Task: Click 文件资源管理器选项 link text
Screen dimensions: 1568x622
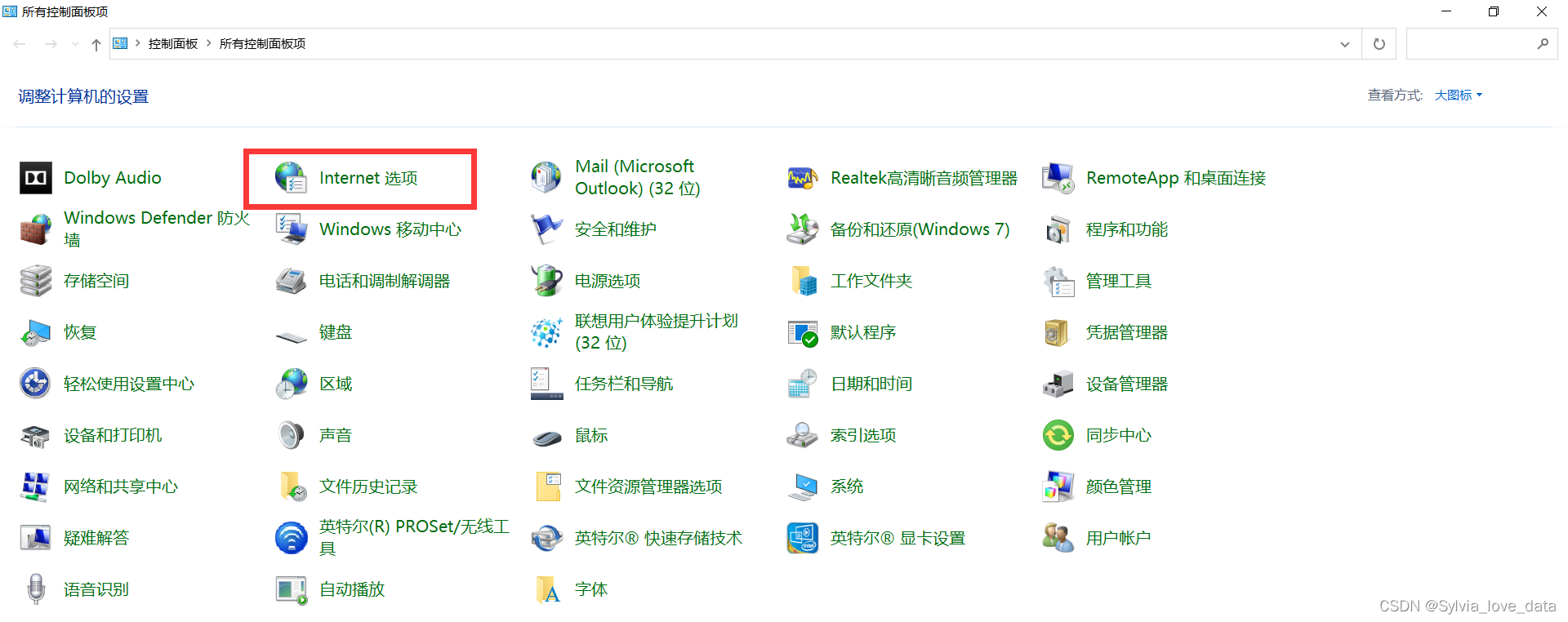Action: click(x=648, y=486)
